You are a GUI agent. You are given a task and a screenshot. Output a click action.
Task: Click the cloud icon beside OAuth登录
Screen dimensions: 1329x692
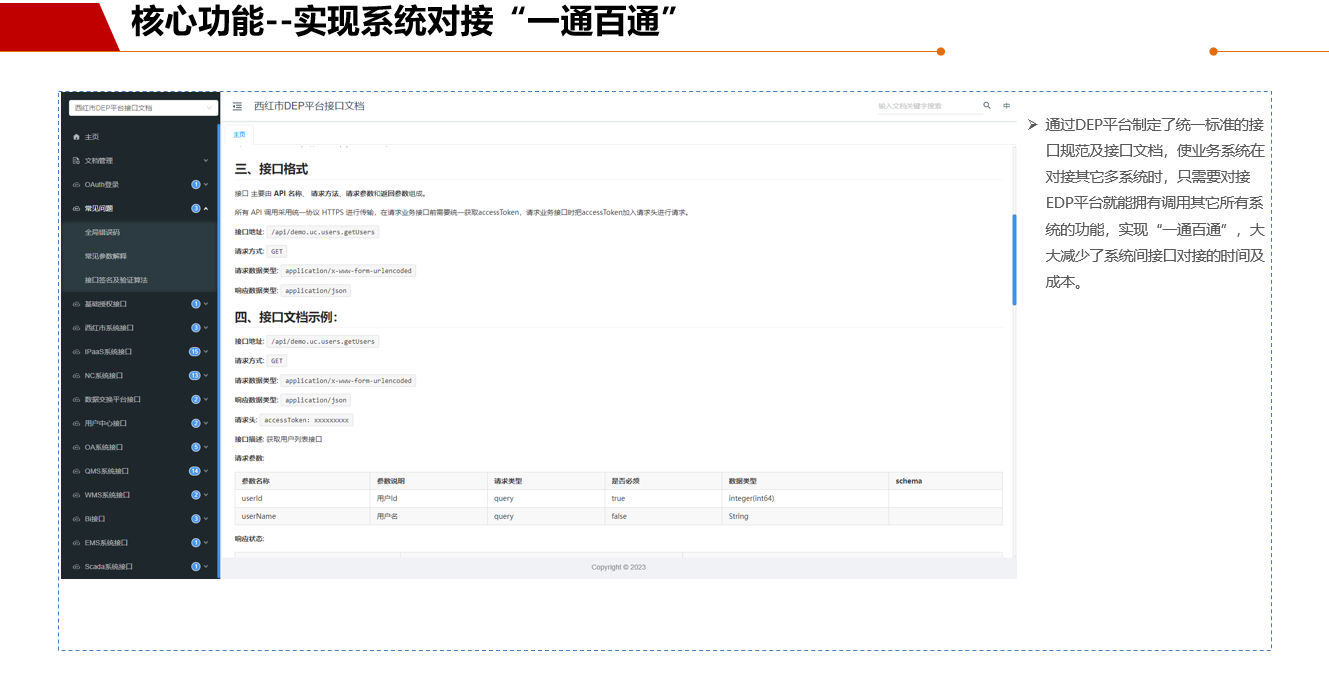(76, 185)
